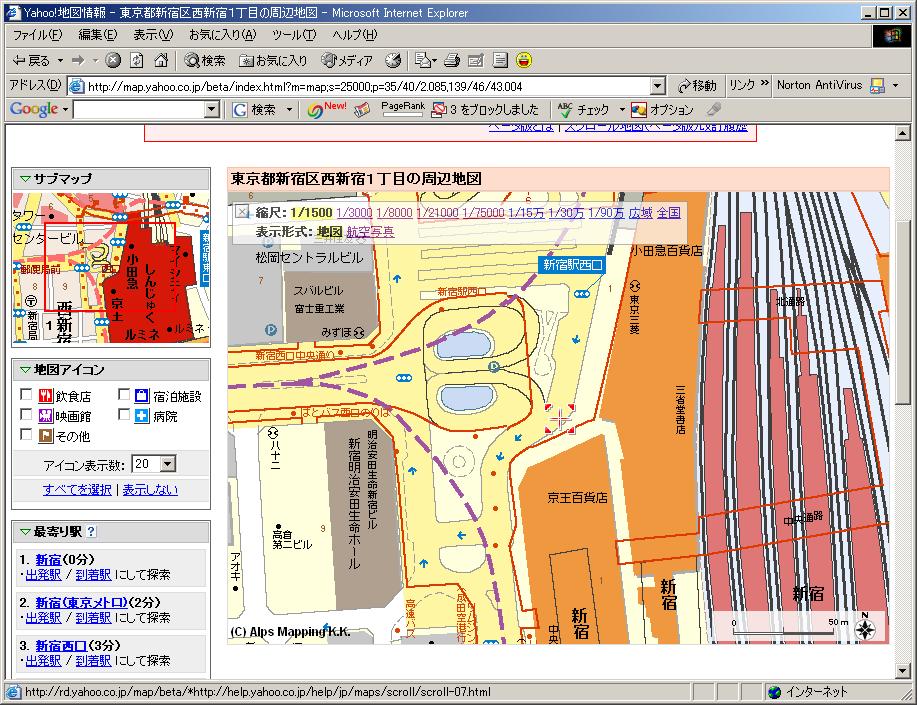
Task: Click the highlighter pen icon
Action: (x=713, y=109)
